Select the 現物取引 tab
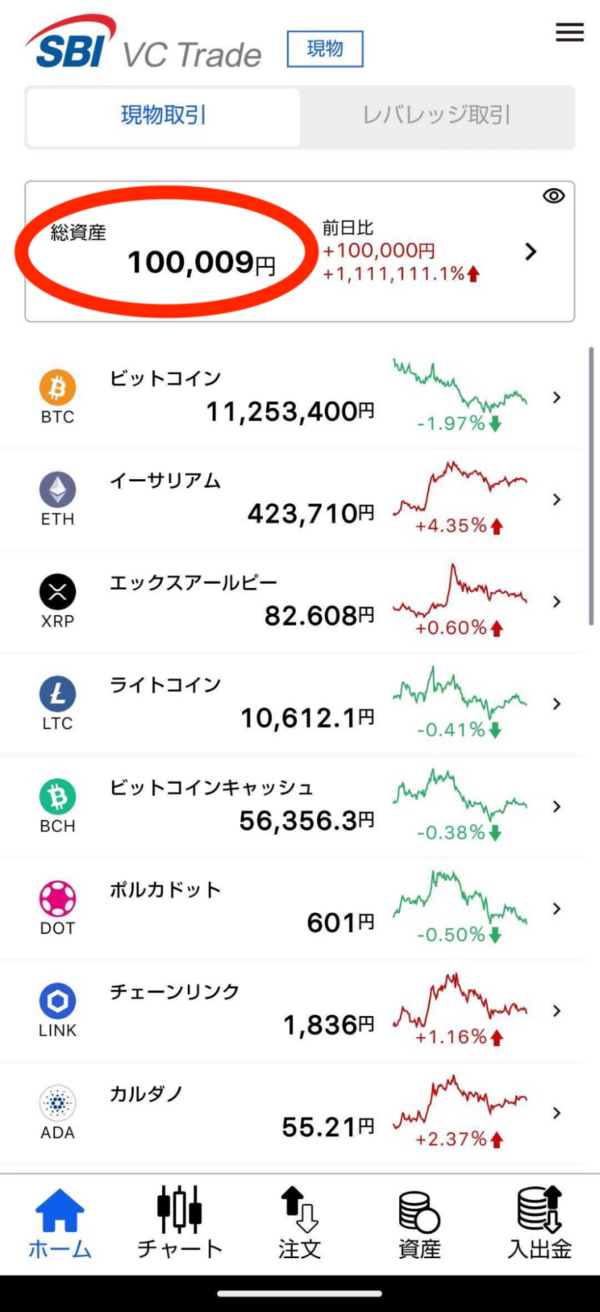The width and height of the screenshot is (600, 1312). pyautogui.click(x=163, y=116)
